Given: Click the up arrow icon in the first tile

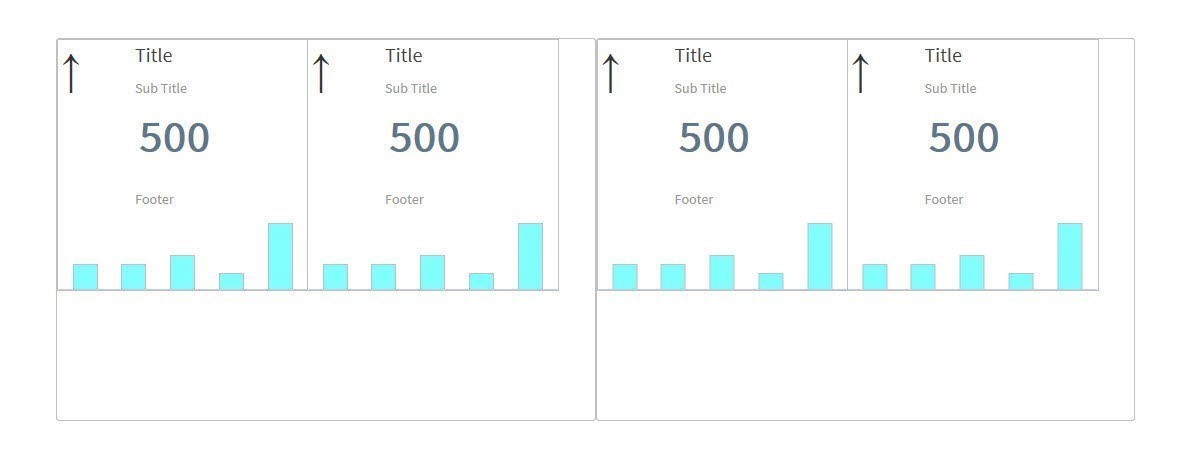Looking at the screenshot, I should (71, 73).
